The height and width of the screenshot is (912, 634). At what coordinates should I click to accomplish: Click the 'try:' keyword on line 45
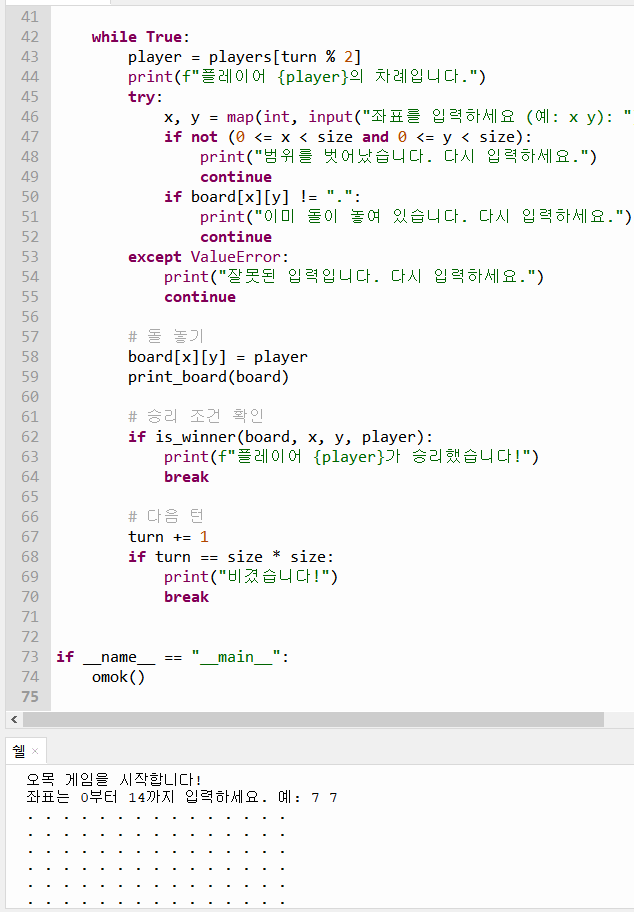[145, 97]
